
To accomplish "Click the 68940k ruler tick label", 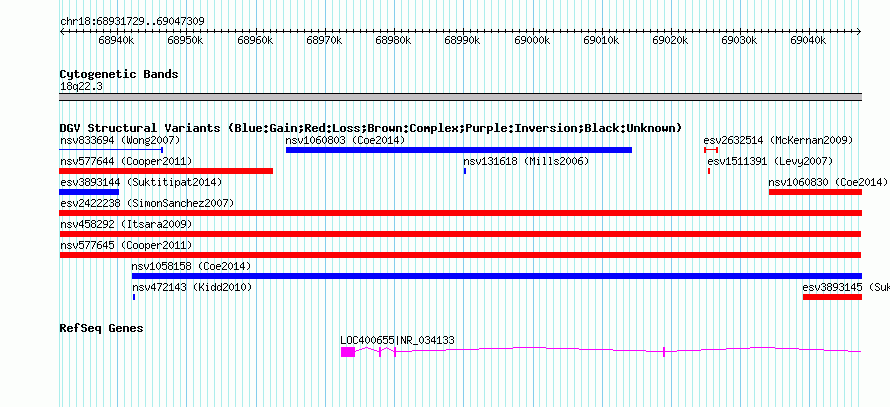I will point(116,40).
